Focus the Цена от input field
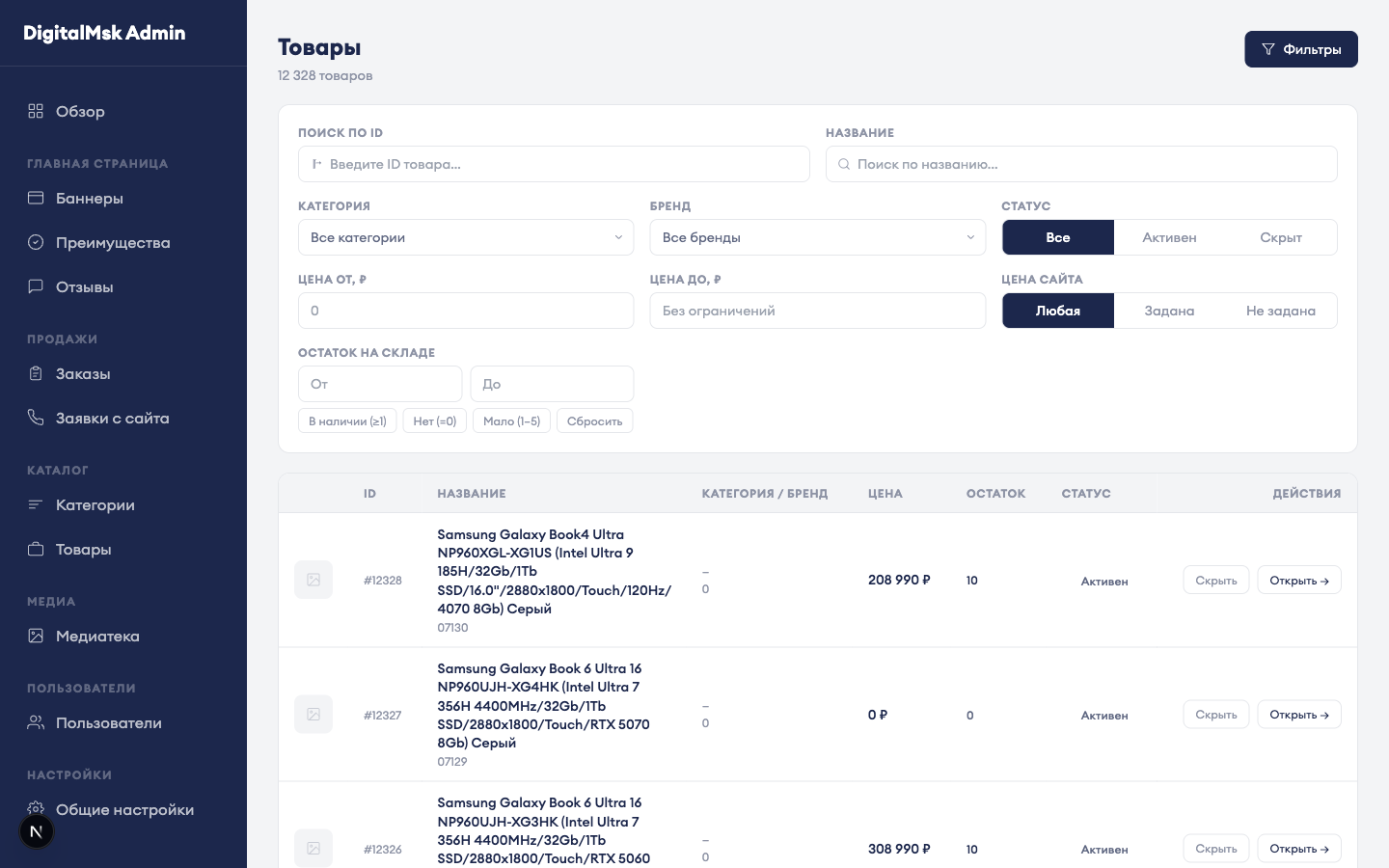This screenshot has height=868, width=1389. point(466,311)
